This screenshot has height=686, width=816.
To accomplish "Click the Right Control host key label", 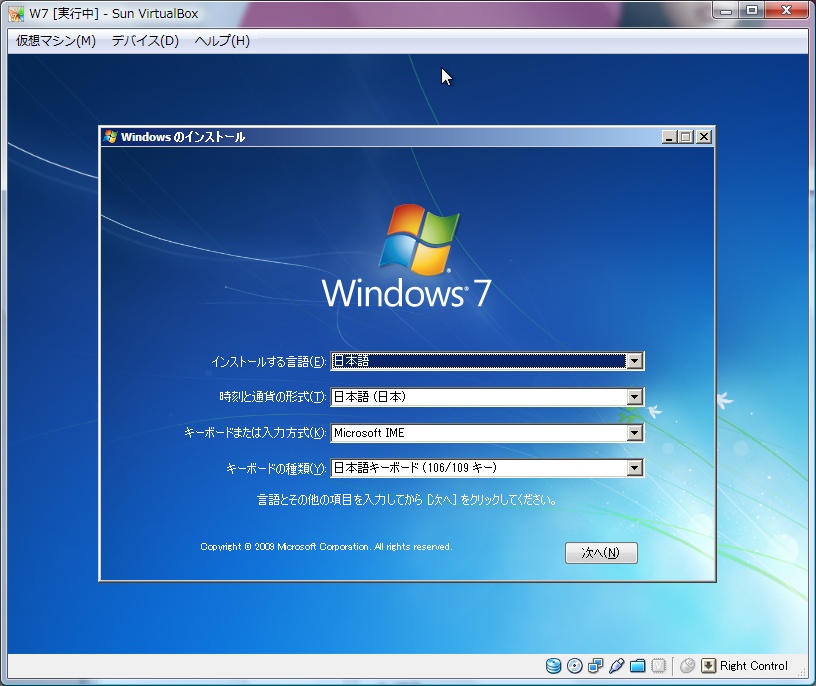I will (754, 666).
